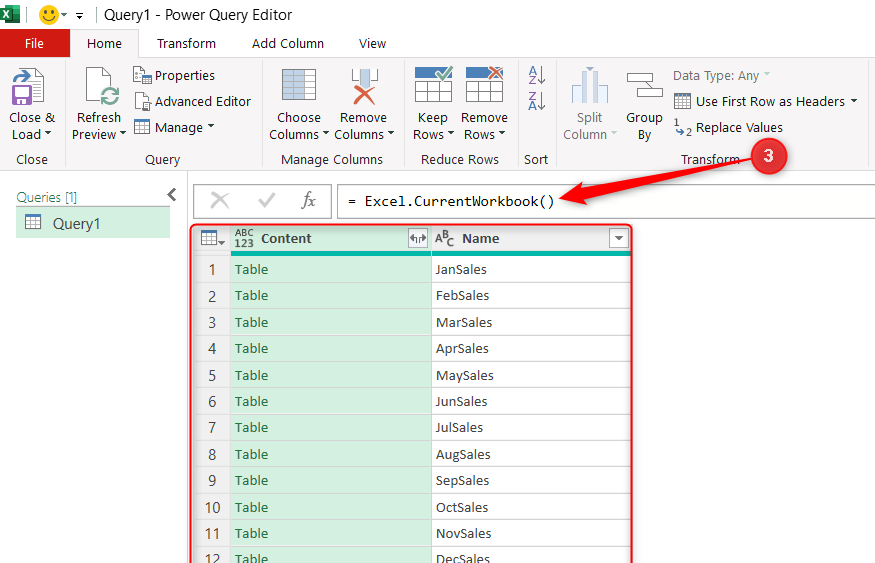This screenshot has height=563, width=875.
Task: Click the Group By icon
Action: click(x=645, y=85)
